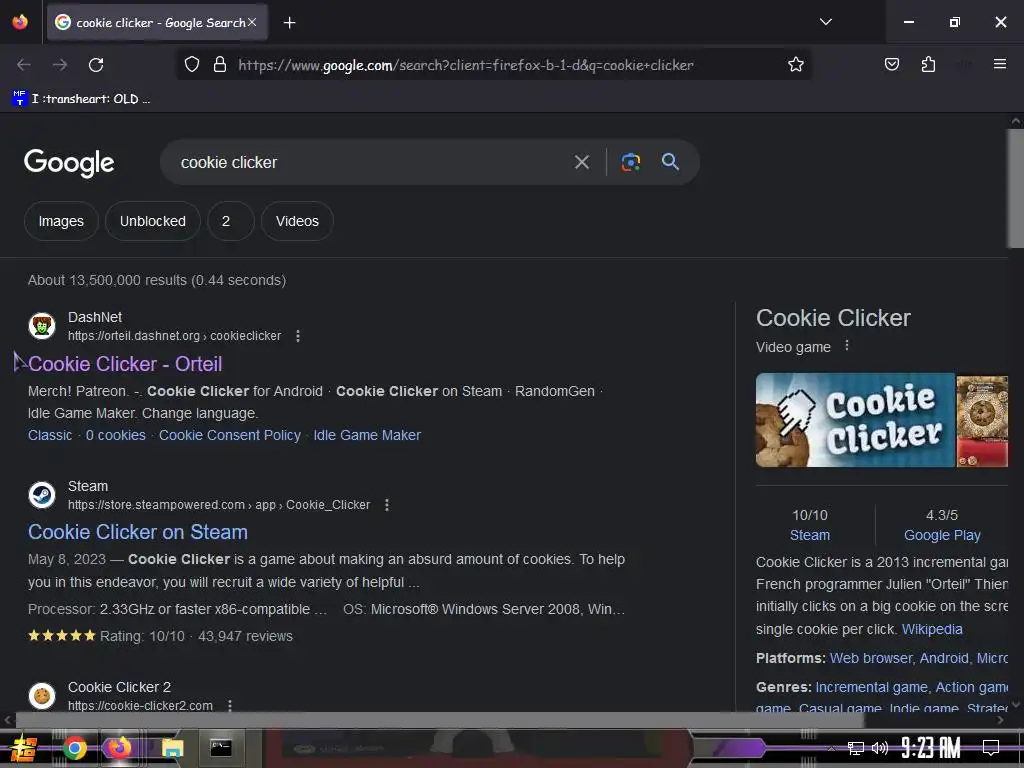
Task: Clear the search box with X
Action: (581, 162)
